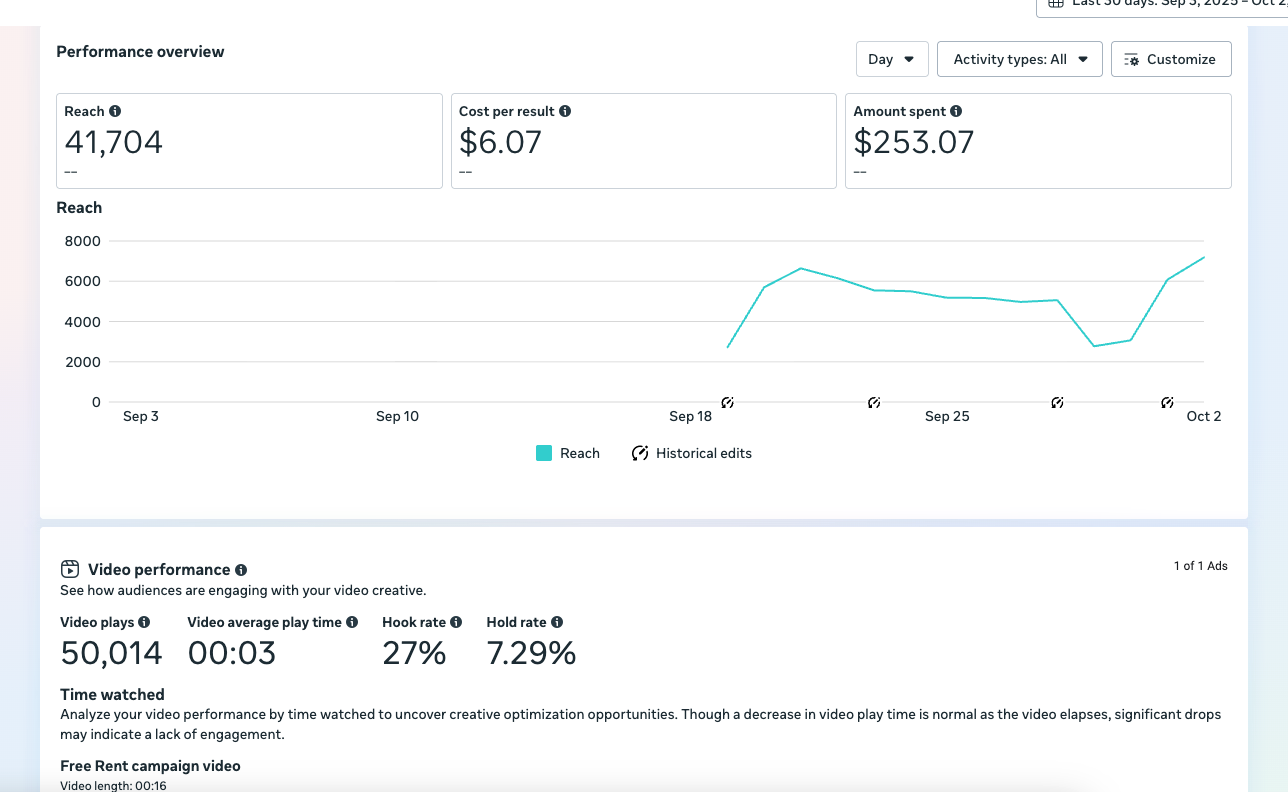Select the Reach metric card
Image resolution: width=1288 pixels, height=792 pixels.
(x=249, y=141)
